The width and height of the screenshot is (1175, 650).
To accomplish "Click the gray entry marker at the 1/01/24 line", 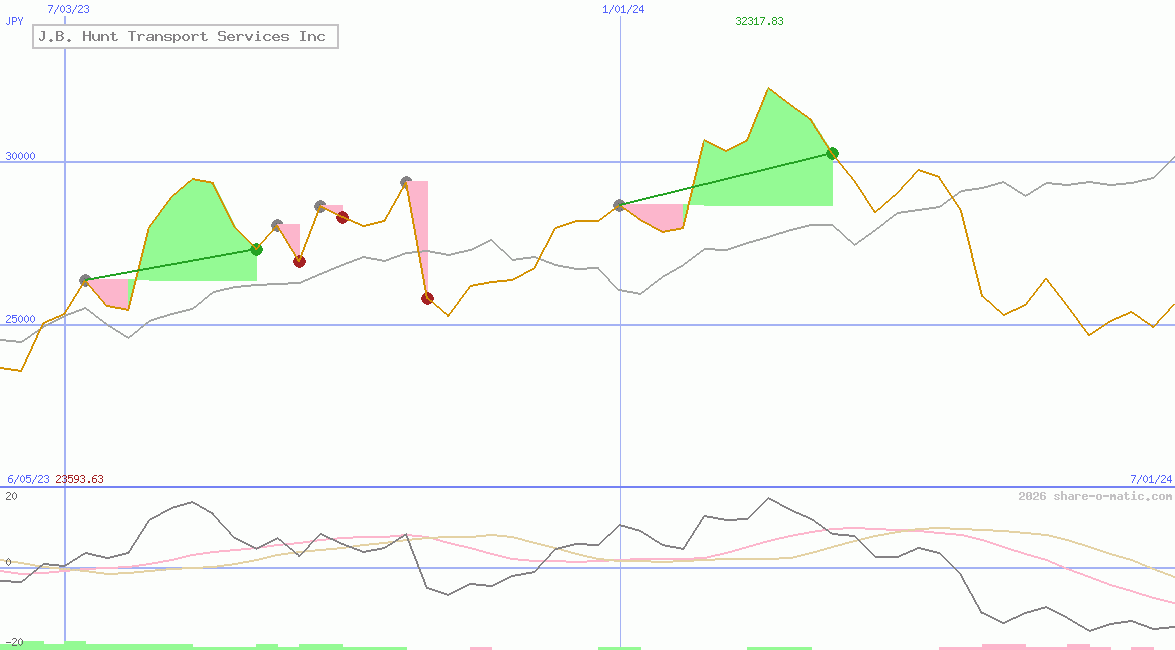I will 620,205.
